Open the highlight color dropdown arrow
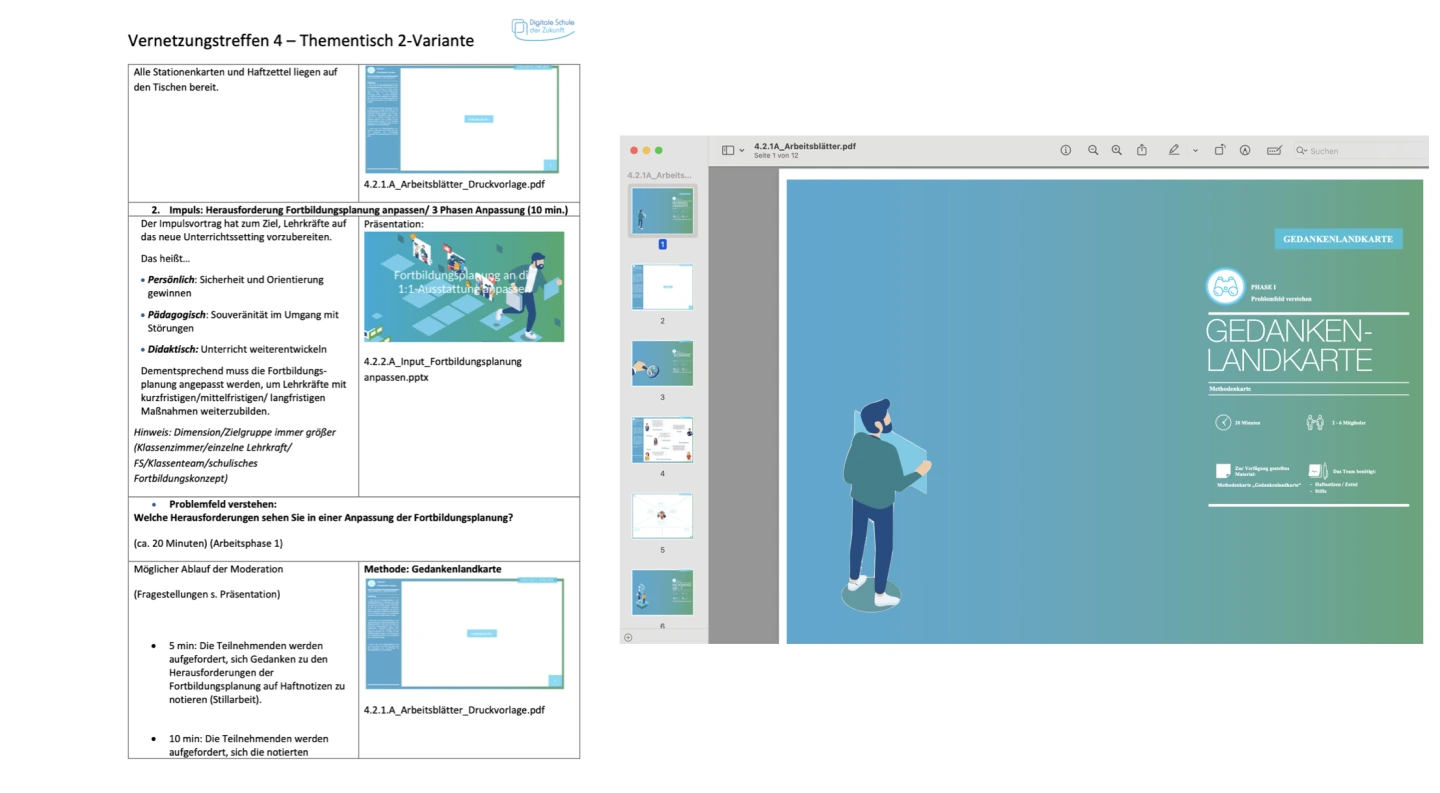The image size is (1440, 793). pos(1195,151)
